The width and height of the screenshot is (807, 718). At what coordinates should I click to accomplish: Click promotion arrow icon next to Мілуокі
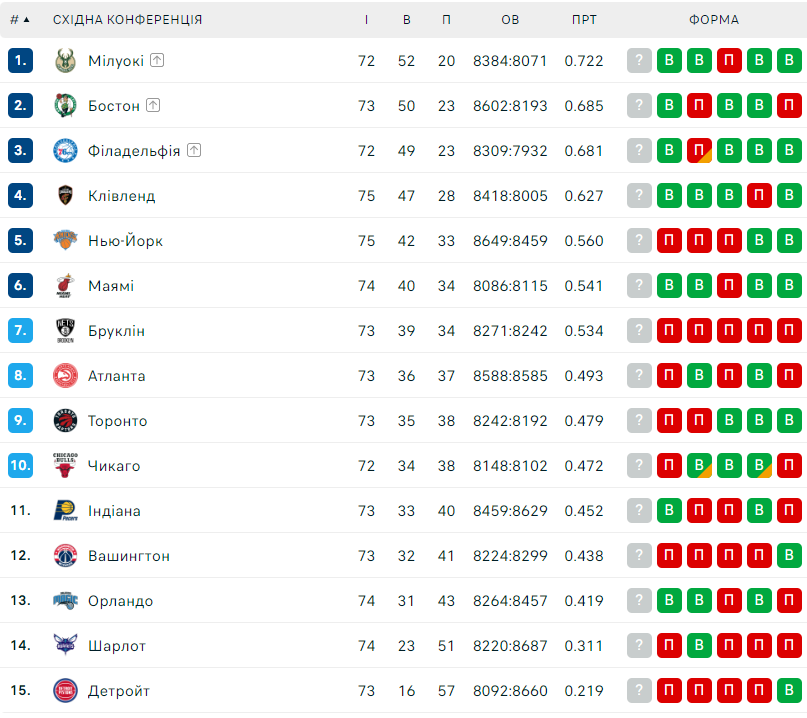click(x=157, y=60)
